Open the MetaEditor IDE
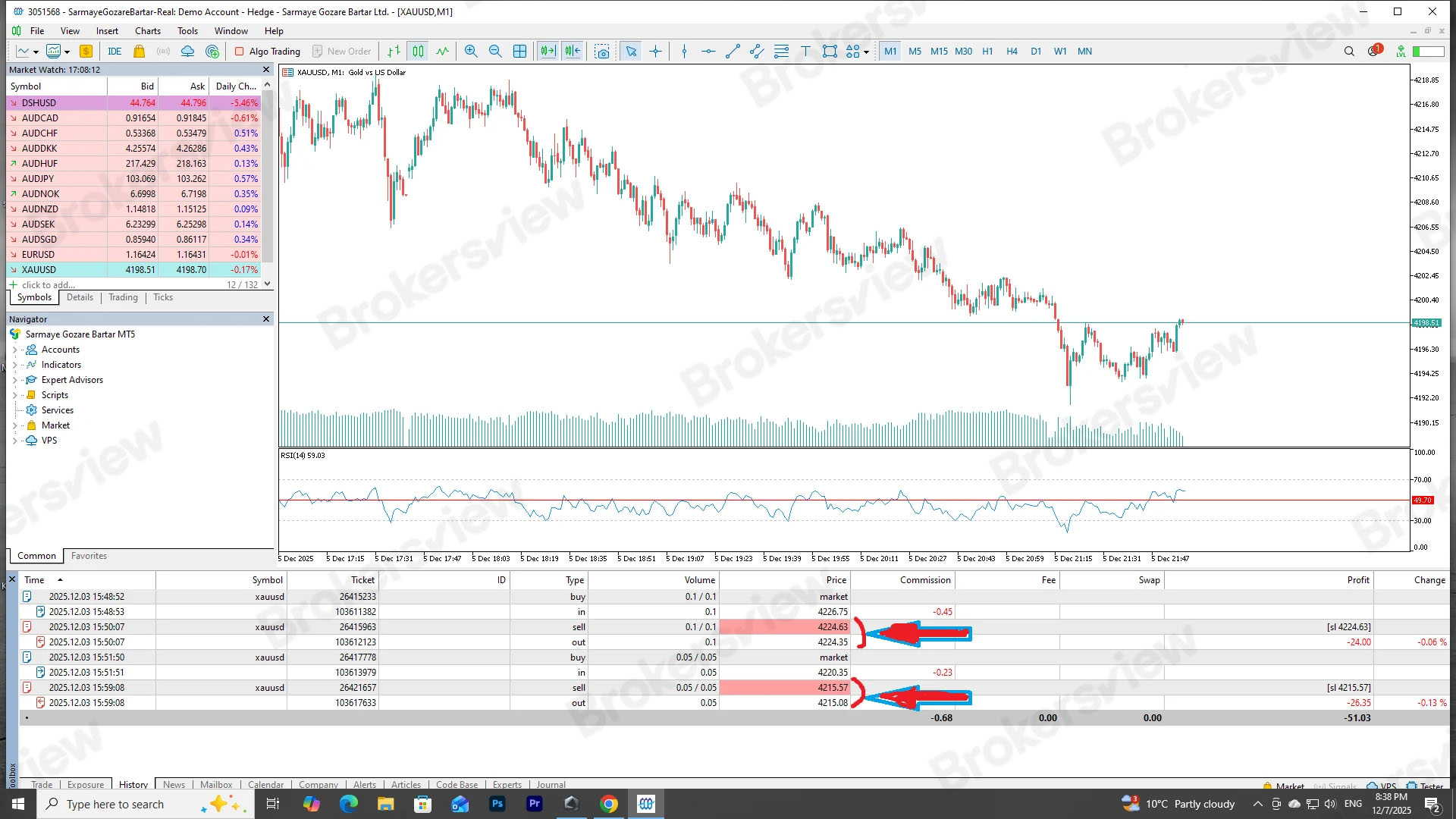The height and width of the screenshot is (819, 1456). [115, 52]
